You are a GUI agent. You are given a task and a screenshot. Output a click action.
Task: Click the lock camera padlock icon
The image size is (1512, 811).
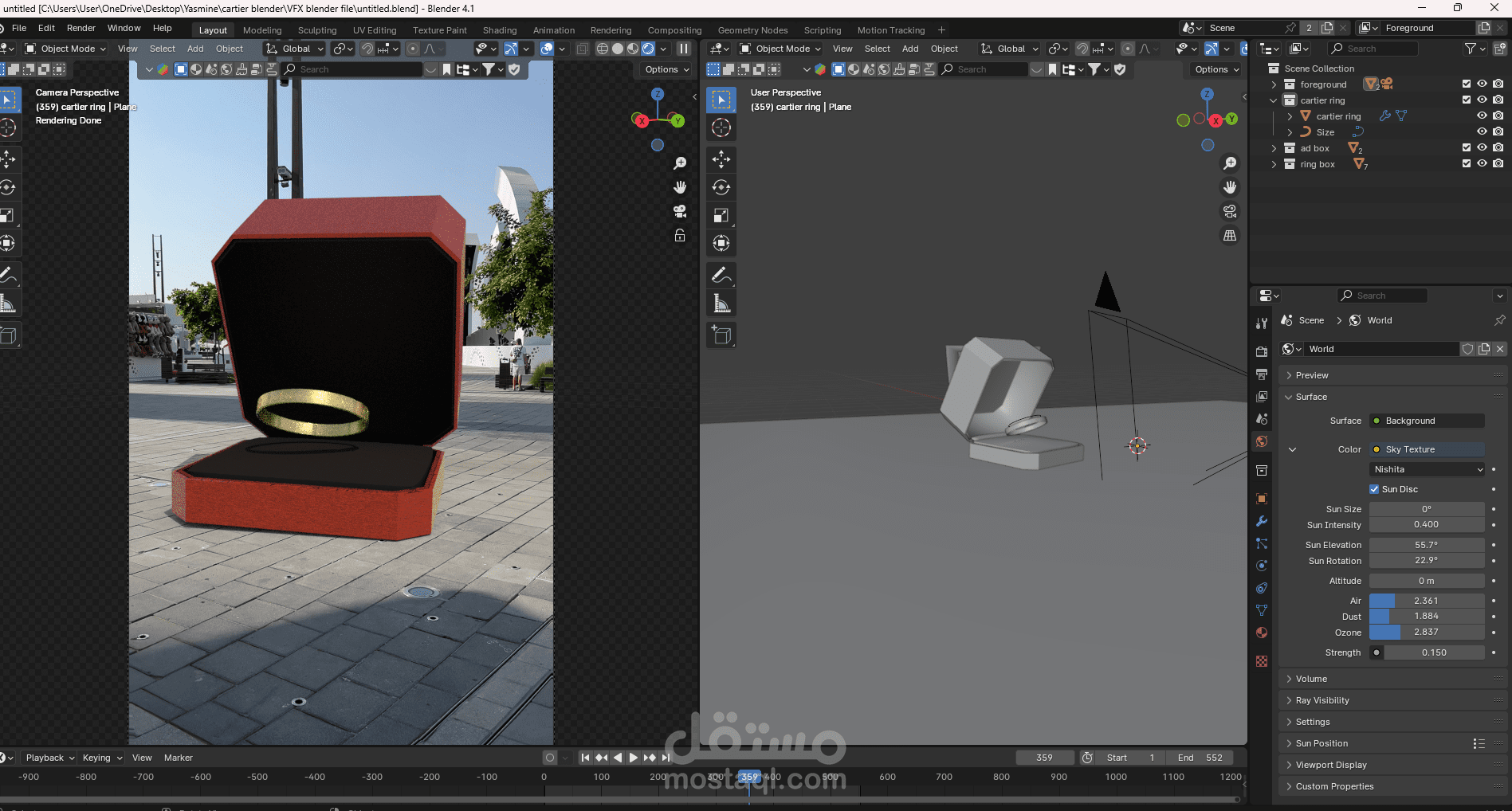click(x=680, y=235)
